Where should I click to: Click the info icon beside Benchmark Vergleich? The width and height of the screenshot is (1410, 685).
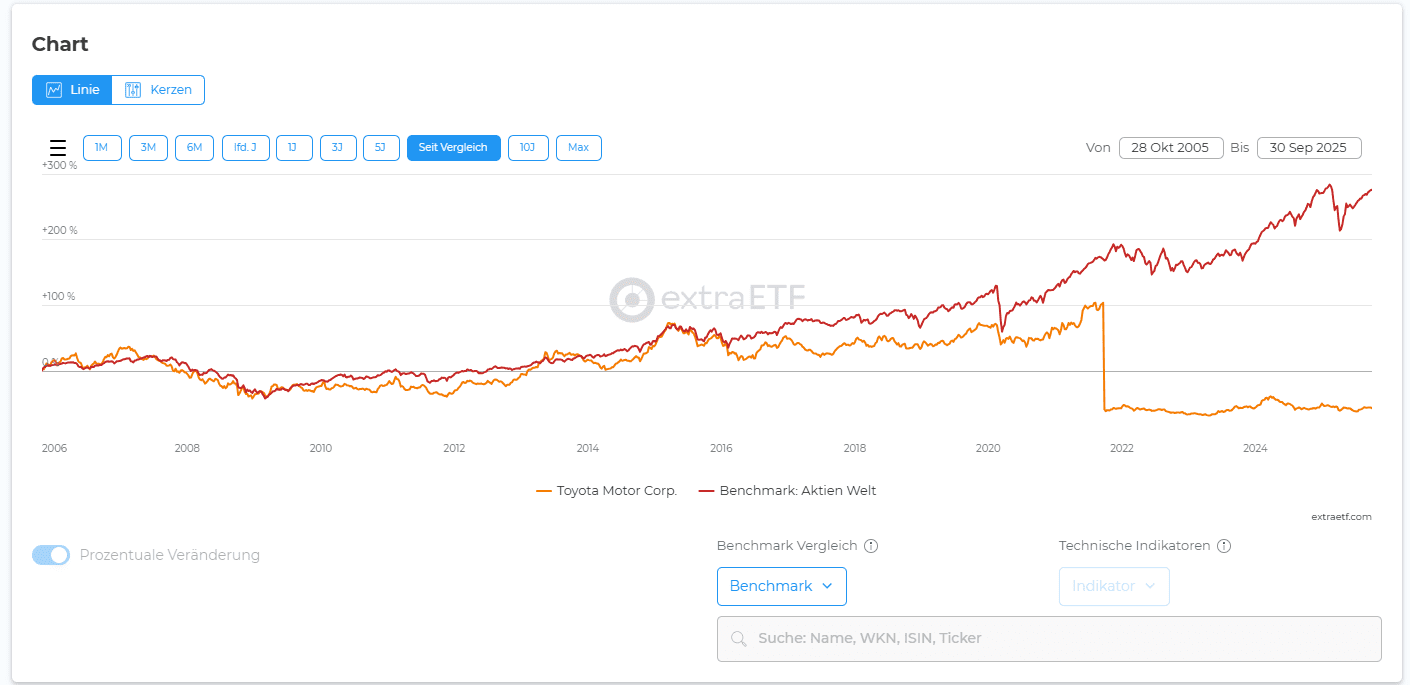point(871,546)
